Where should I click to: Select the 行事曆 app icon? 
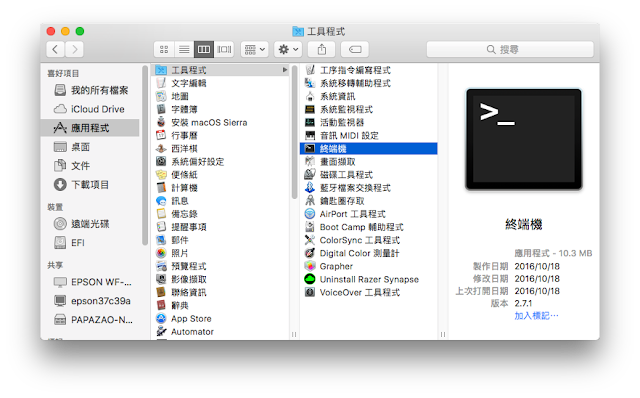coord(161,136)
